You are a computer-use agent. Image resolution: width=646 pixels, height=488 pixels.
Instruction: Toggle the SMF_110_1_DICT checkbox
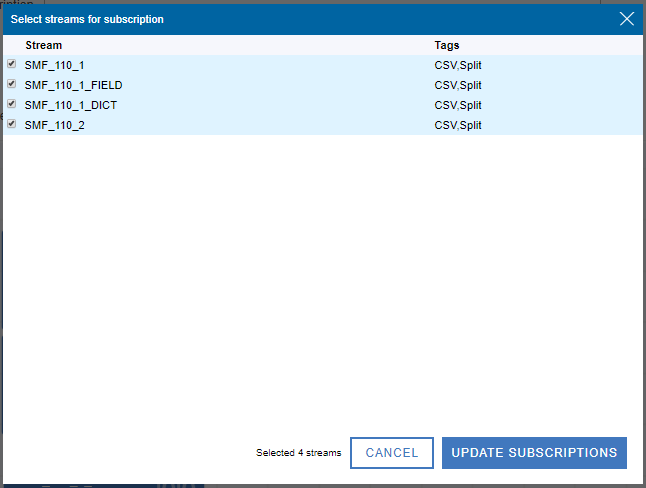point(12,104)
